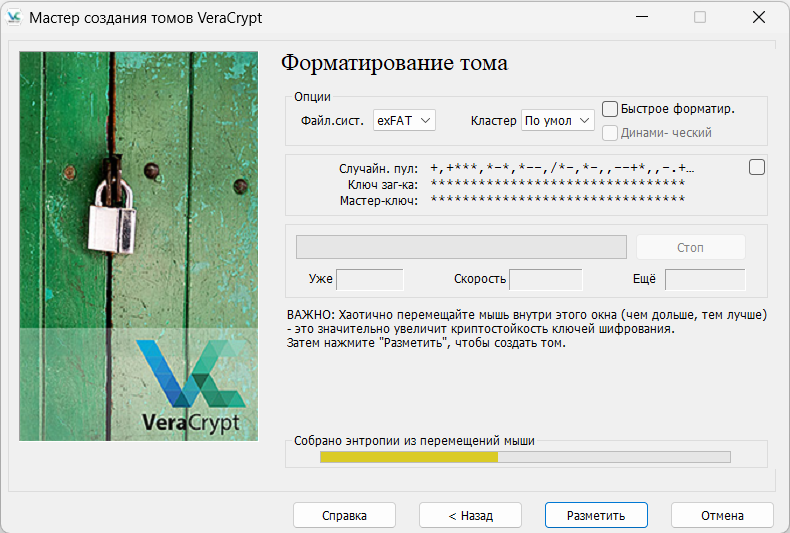Click the Справка button
Viewport: 790px width, 533px height.
click(344, 515)
